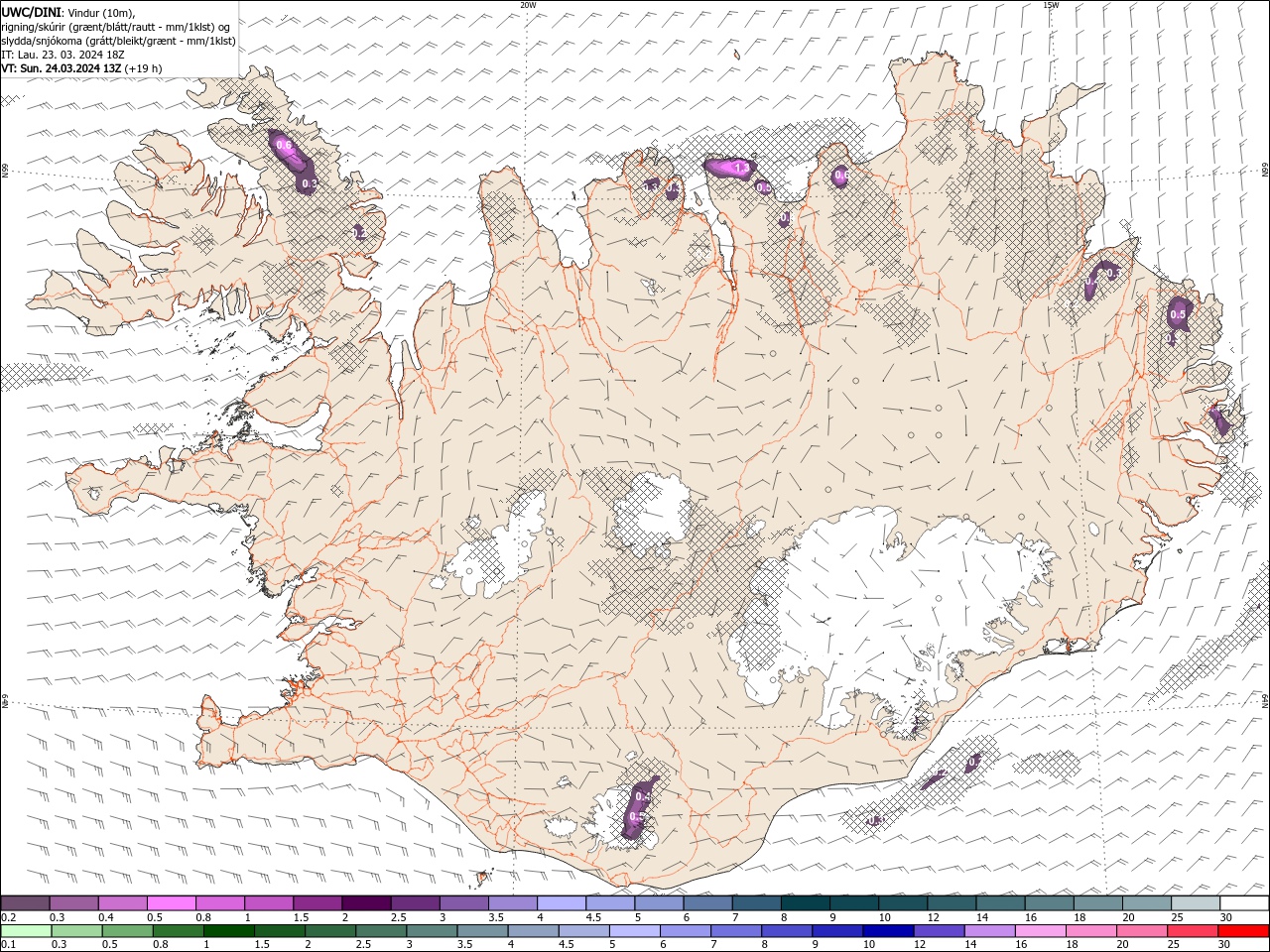Click the '30' label under the upper legend row
The height and width of the screenshot is (952, 1270).
point(1226,917)
